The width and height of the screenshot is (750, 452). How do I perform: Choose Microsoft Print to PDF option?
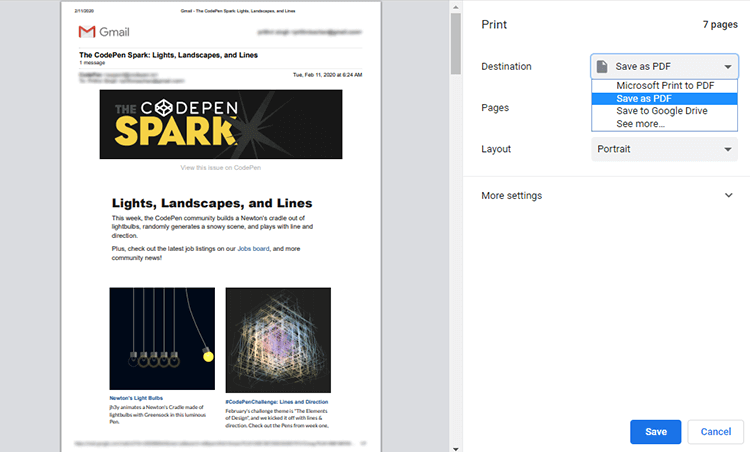[x=664, y=86]
